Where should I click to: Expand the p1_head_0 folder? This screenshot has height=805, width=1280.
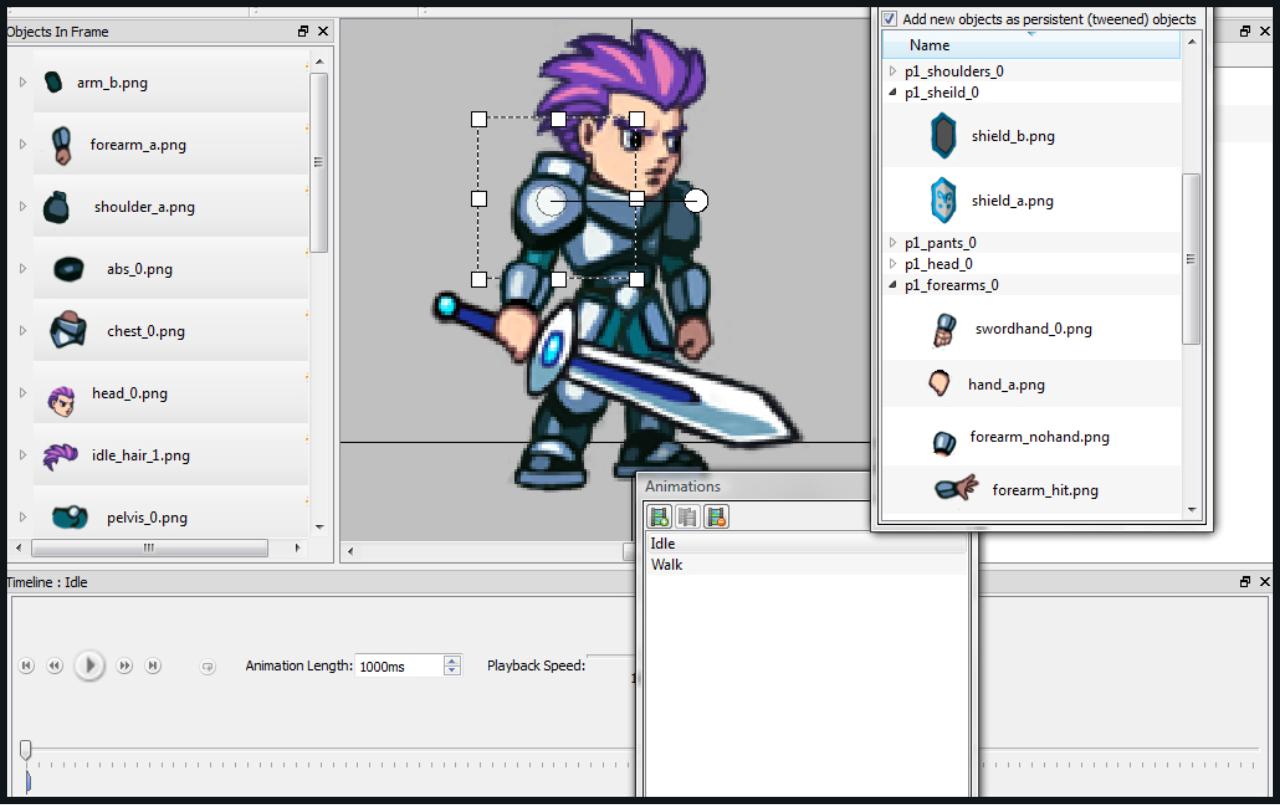893,264
